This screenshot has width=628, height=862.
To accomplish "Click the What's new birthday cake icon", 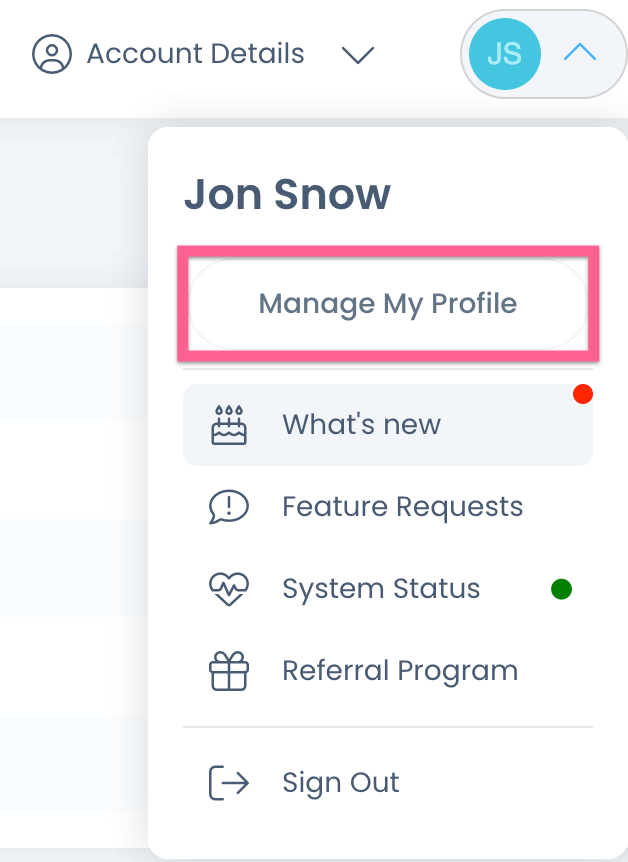I will pos(228,424).
